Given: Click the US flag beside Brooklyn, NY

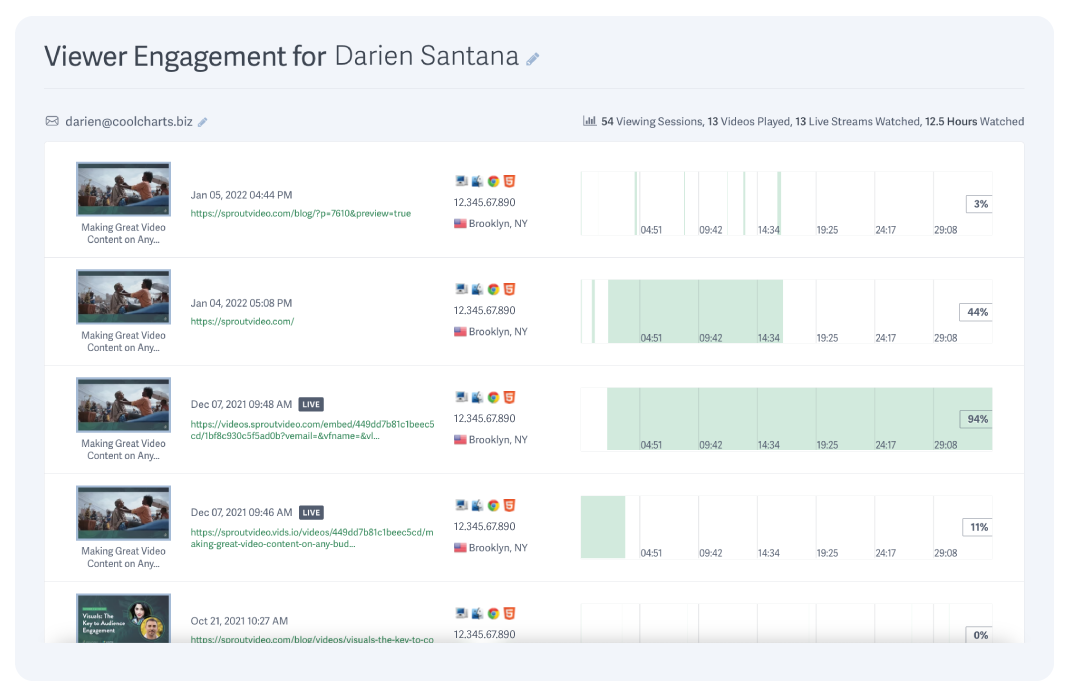Looking at the screenshot, I should [459, 223].
